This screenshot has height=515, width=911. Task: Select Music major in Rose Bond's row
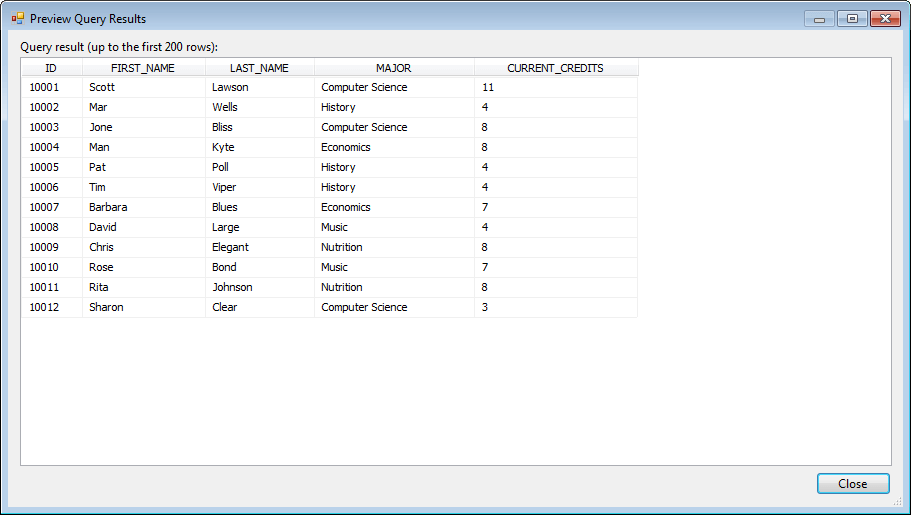pyautogui.click(x=394, y=267)
